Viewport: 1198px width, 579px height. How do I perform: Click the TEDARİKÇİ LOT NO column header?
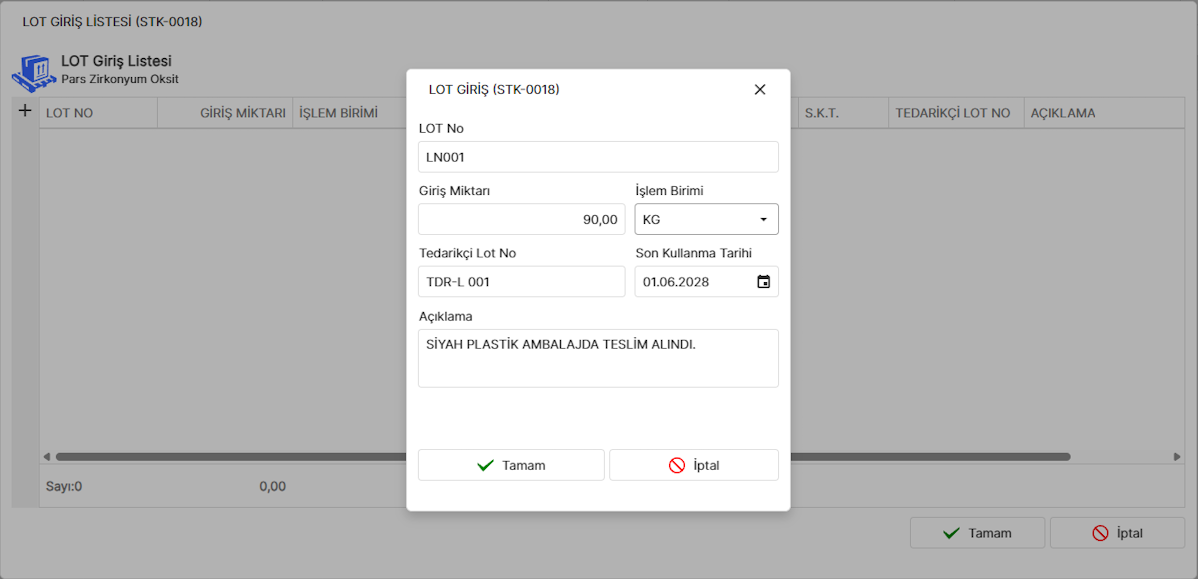pos(954,113)
